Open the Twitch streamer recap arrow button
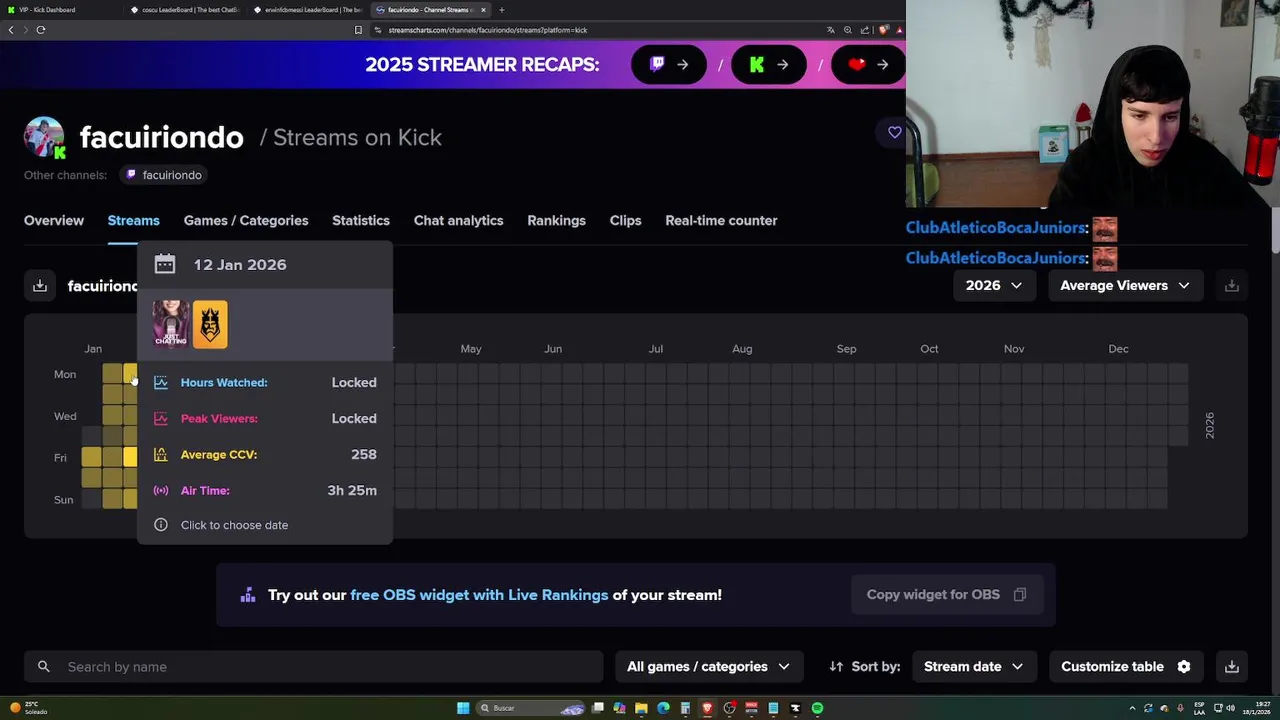 (669, 64)
